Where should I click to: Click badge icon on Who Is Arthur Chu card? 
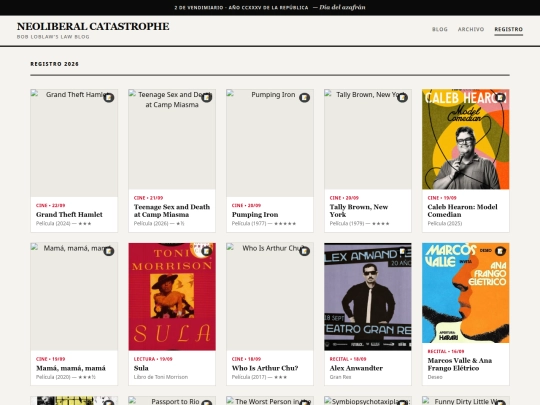[304, 251]
